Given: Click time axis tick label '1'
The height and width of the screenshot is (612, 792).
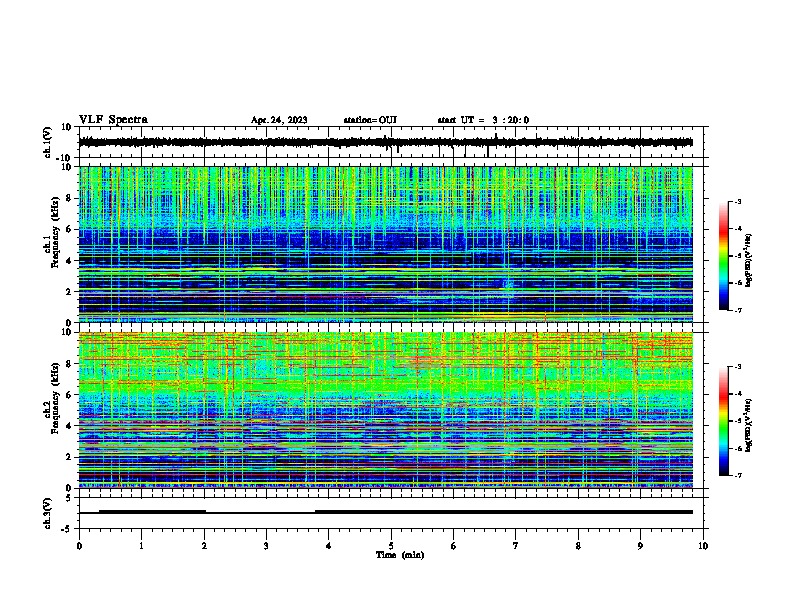Looking at the screenshot, I should (x=141, y=546).
